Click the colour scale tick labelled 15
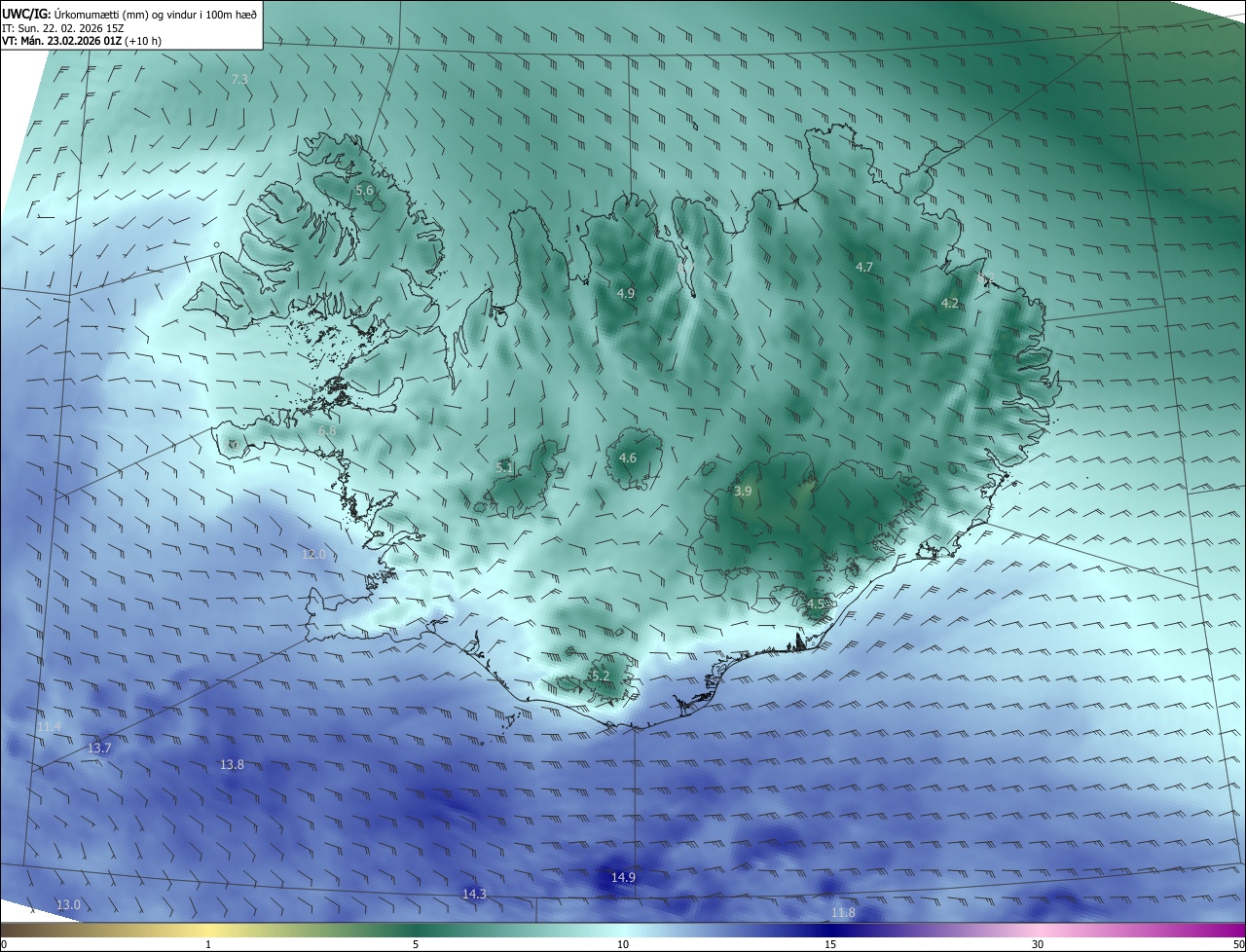 (830, 944)
